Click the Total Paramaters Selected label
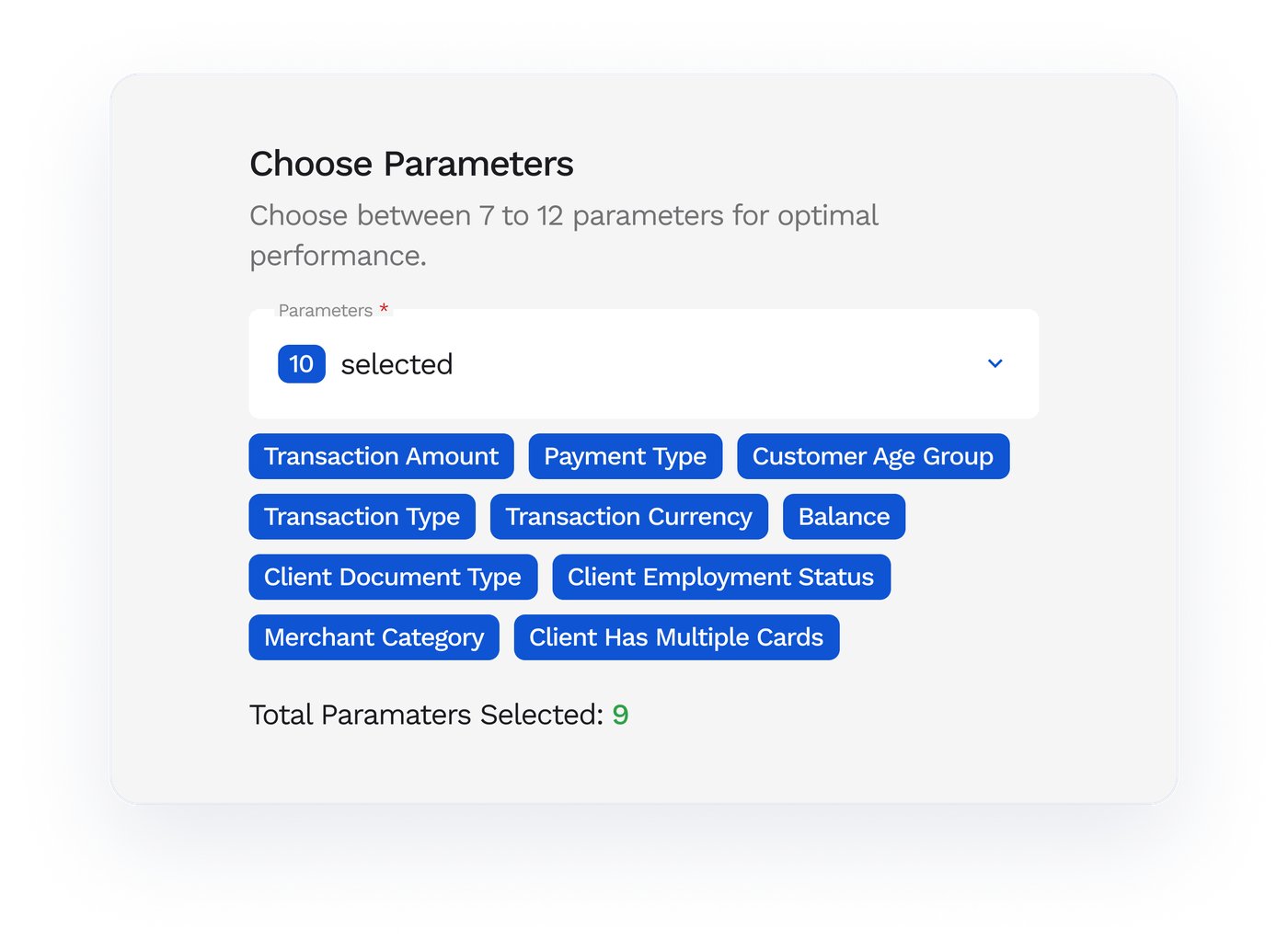1288x951 pixels. [x=427, y=715]
